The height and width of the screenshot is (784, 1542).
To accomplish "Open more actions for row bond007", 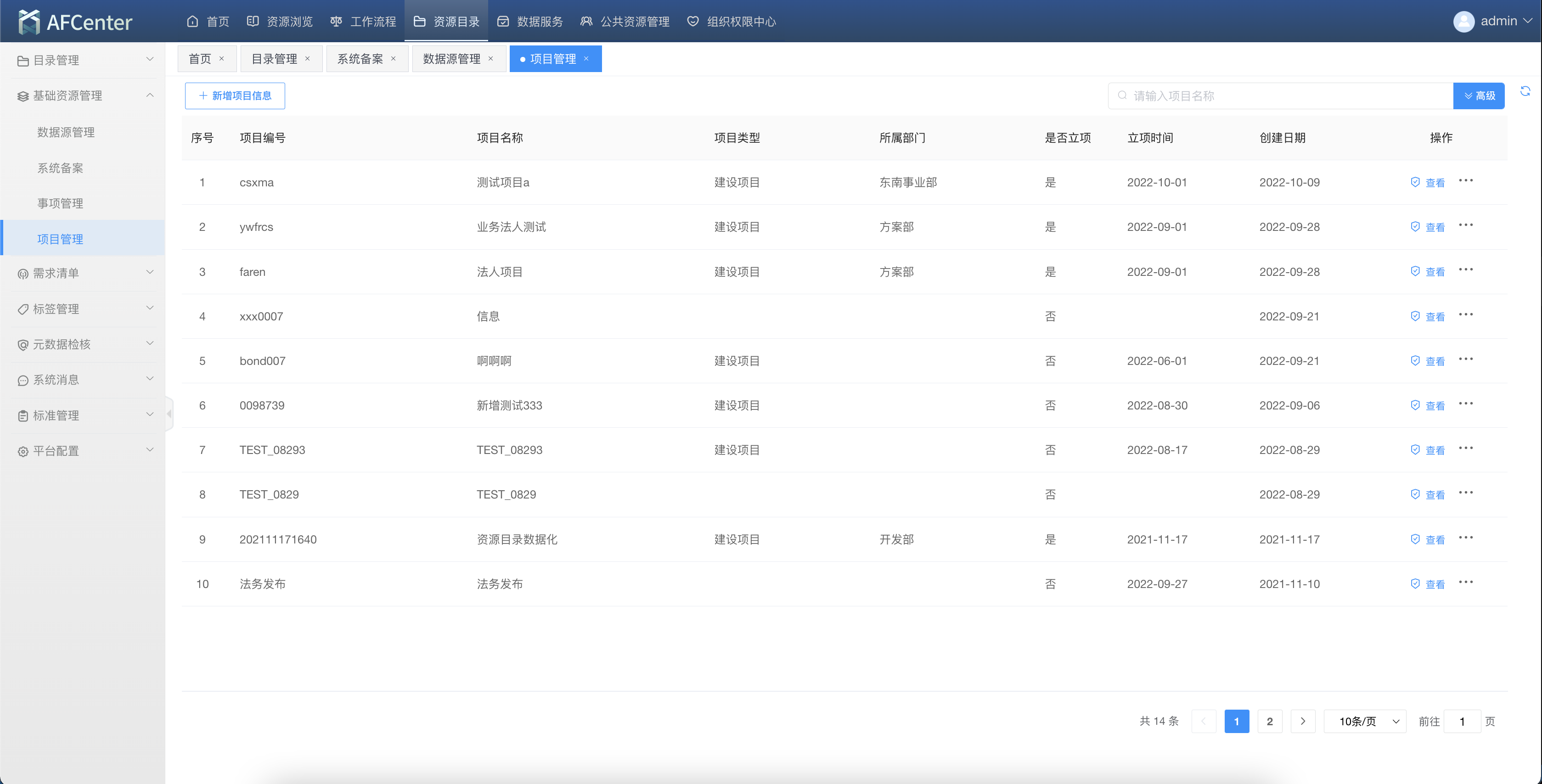I will 1466,359.
